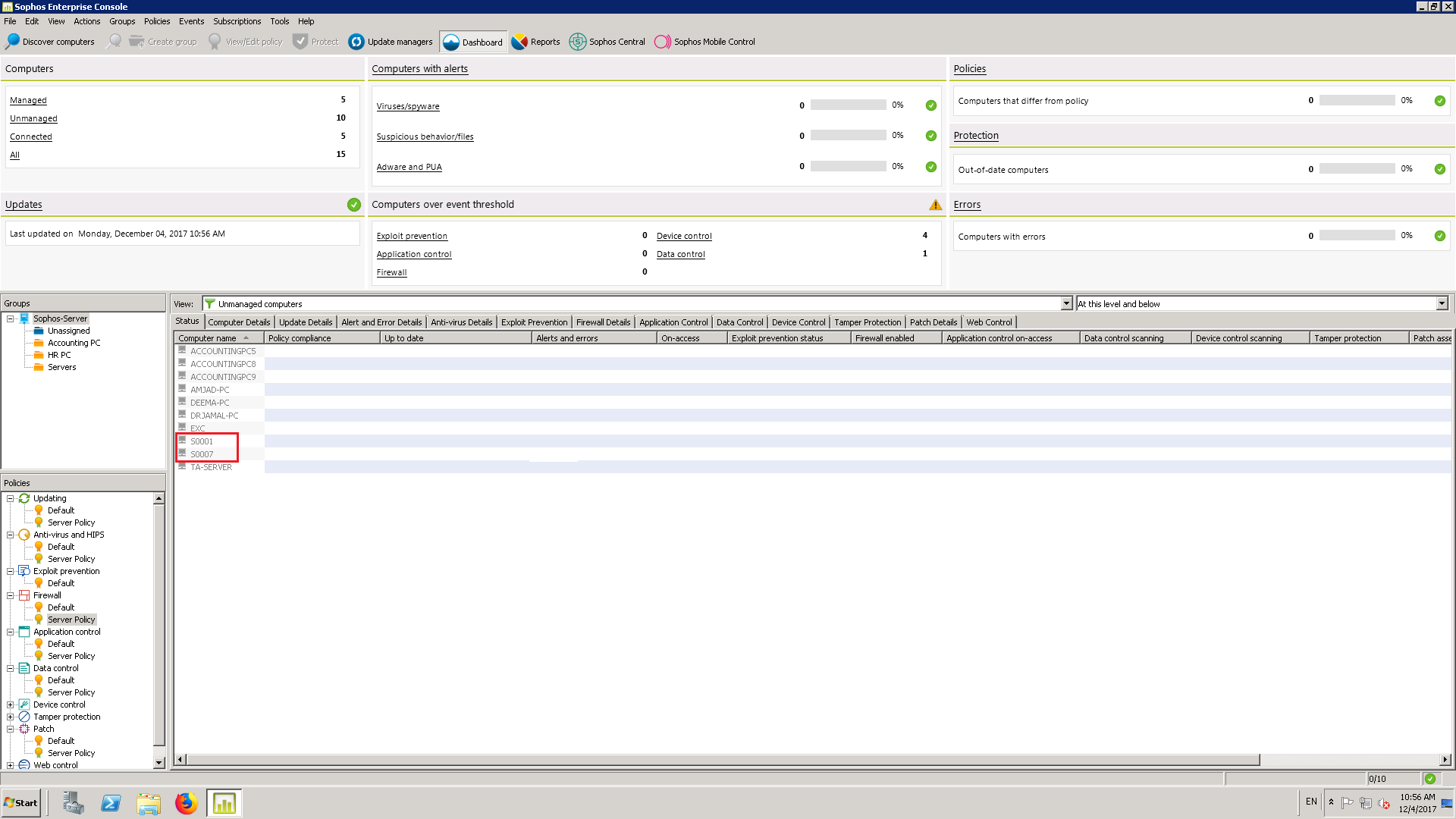1456x819 pixels.
Task: Switch to the Firewall Details tab
Action: tap(603, 322)
